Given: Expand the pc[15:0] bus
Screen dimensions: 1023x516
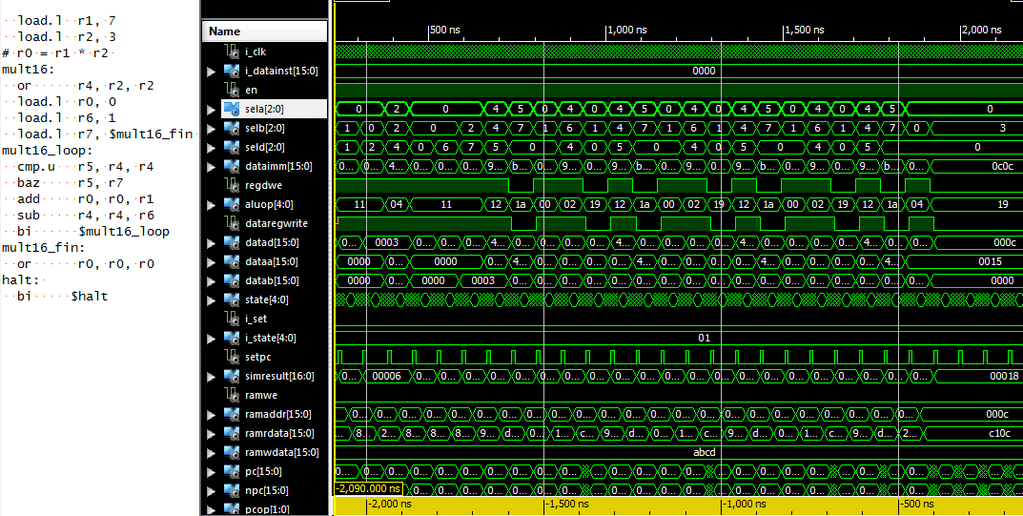Looking at the screenshot, I should [x=211, y=472].
